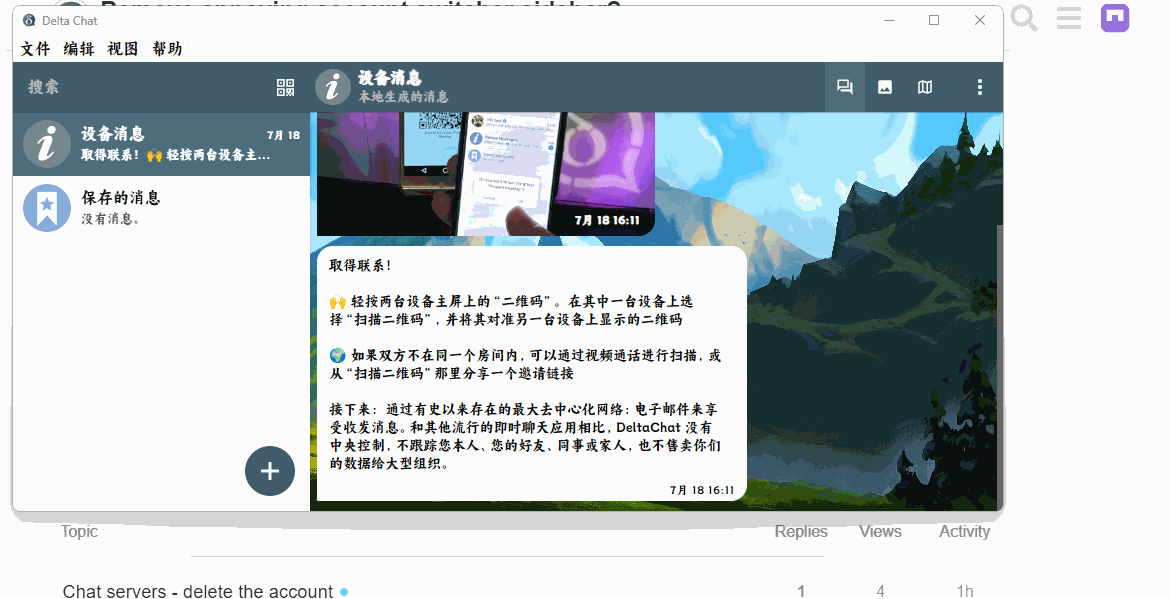
Task: Sort forum topics by Views column
Action: (880, 532)
